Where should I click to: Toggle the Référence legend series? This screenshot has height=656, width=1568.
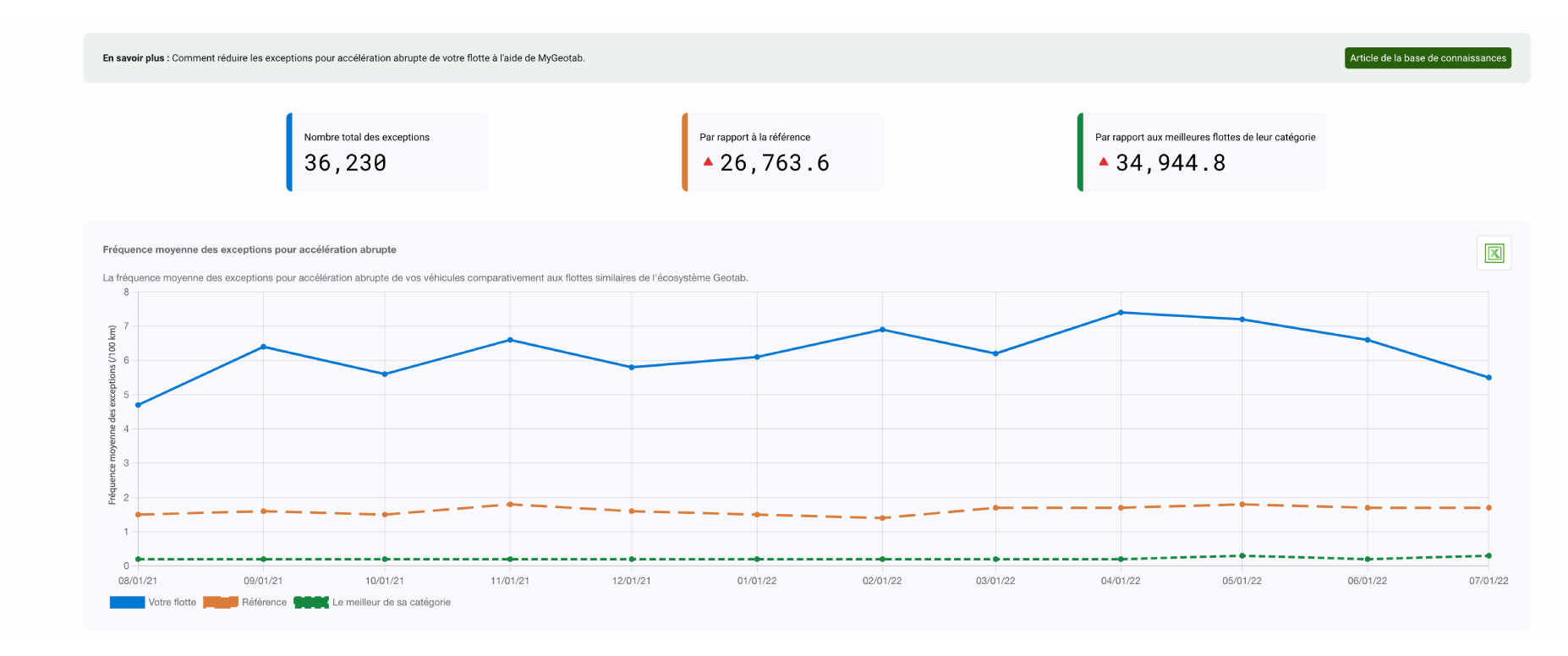click(245, 603)
